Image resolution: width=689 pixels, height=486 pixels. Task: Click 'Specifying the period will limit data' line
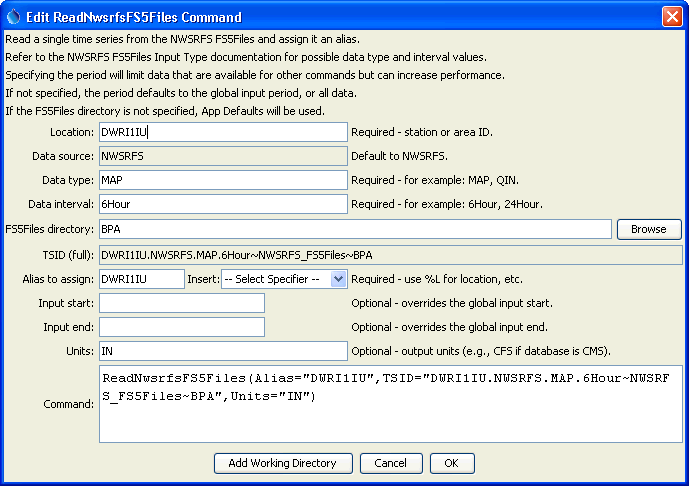point(255,75)
